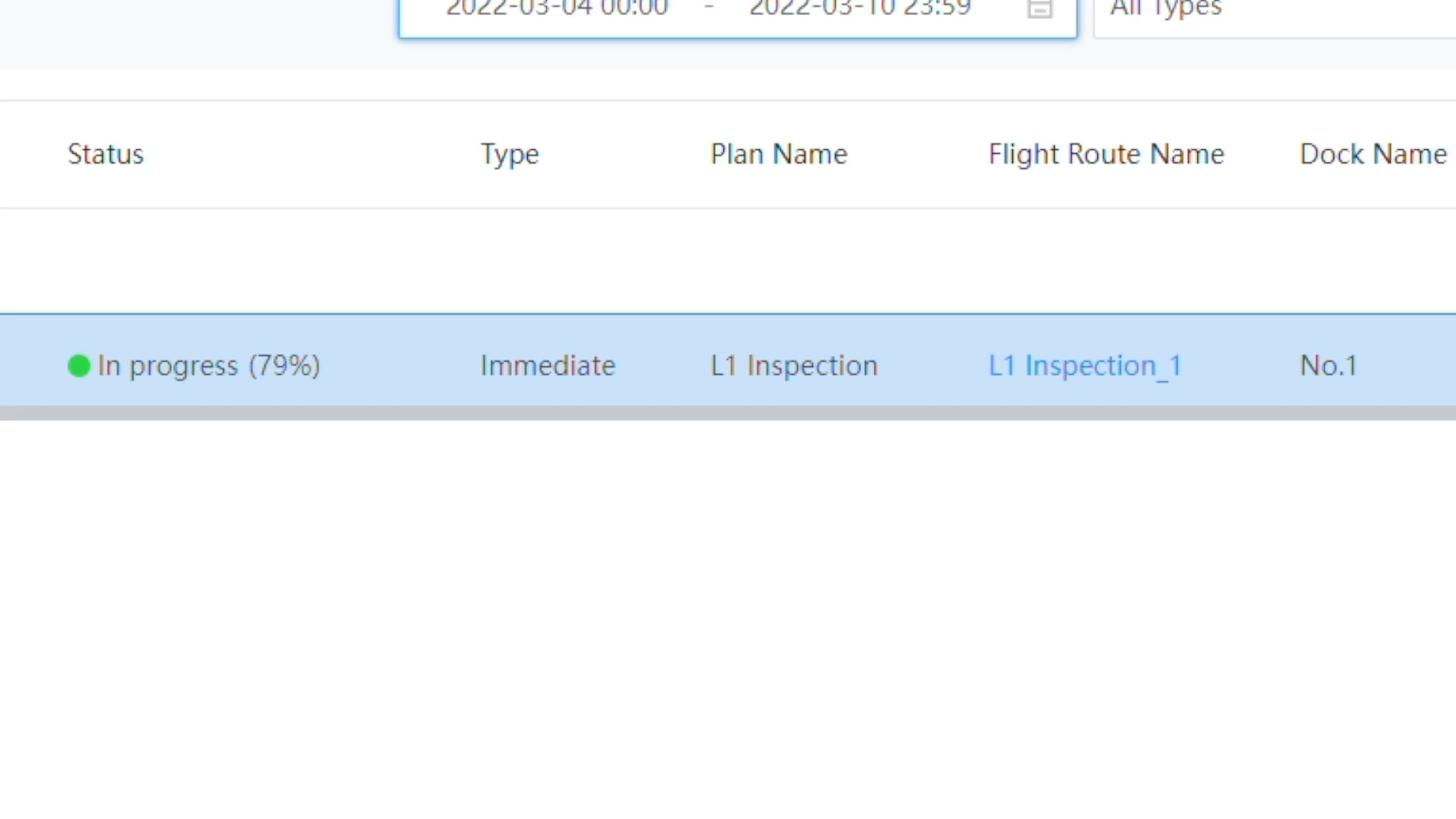This screenshot has height=819, width=1456.
Task: Click the empty row above L1 Inspection
Action: point(728,261)
